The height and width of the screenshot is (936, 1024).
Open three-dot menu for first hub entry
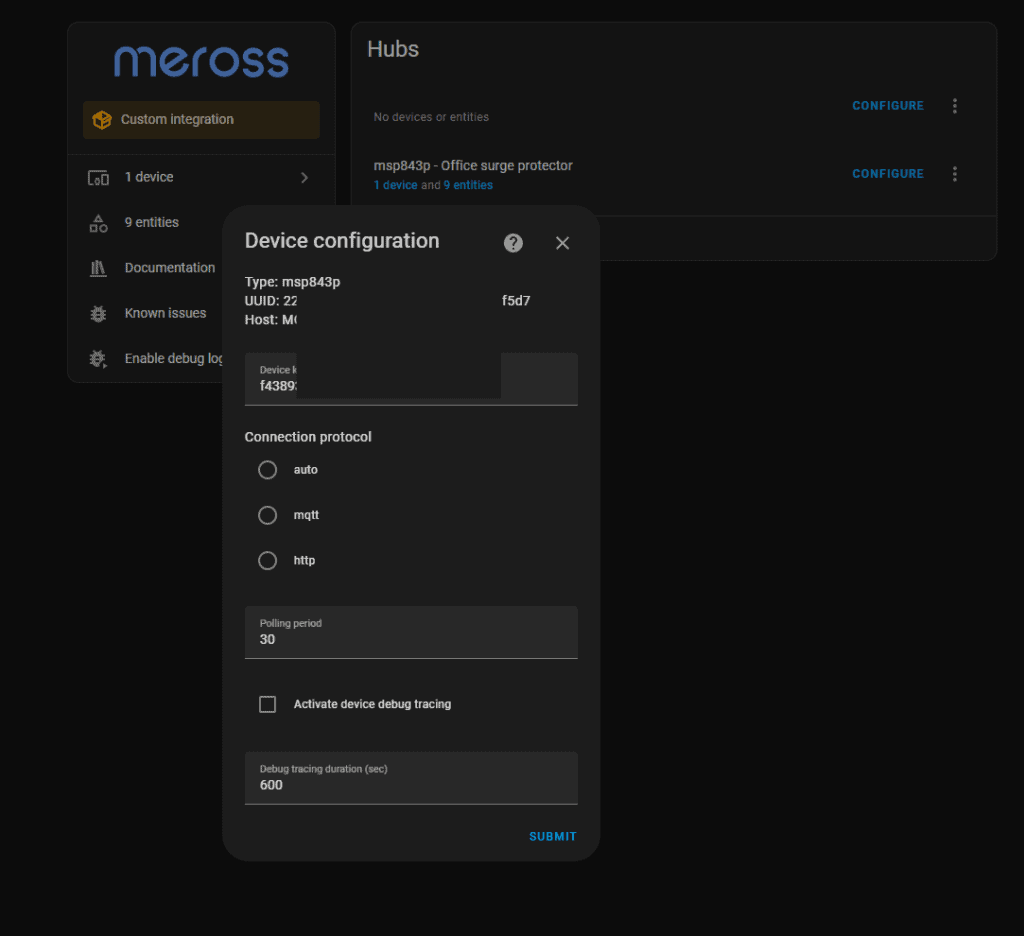pyautogui.click(x=954, y=106)
